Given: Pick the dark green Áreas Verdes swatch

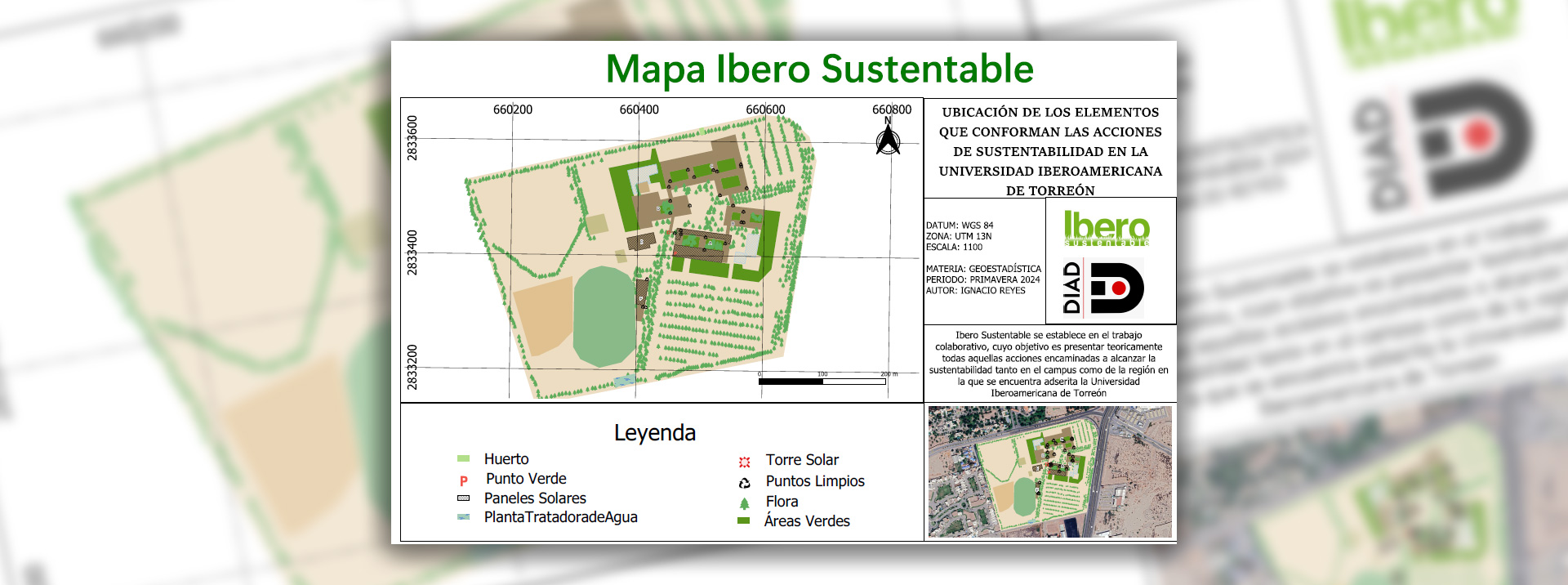Looking at the screenshot, I should point(744,520).
